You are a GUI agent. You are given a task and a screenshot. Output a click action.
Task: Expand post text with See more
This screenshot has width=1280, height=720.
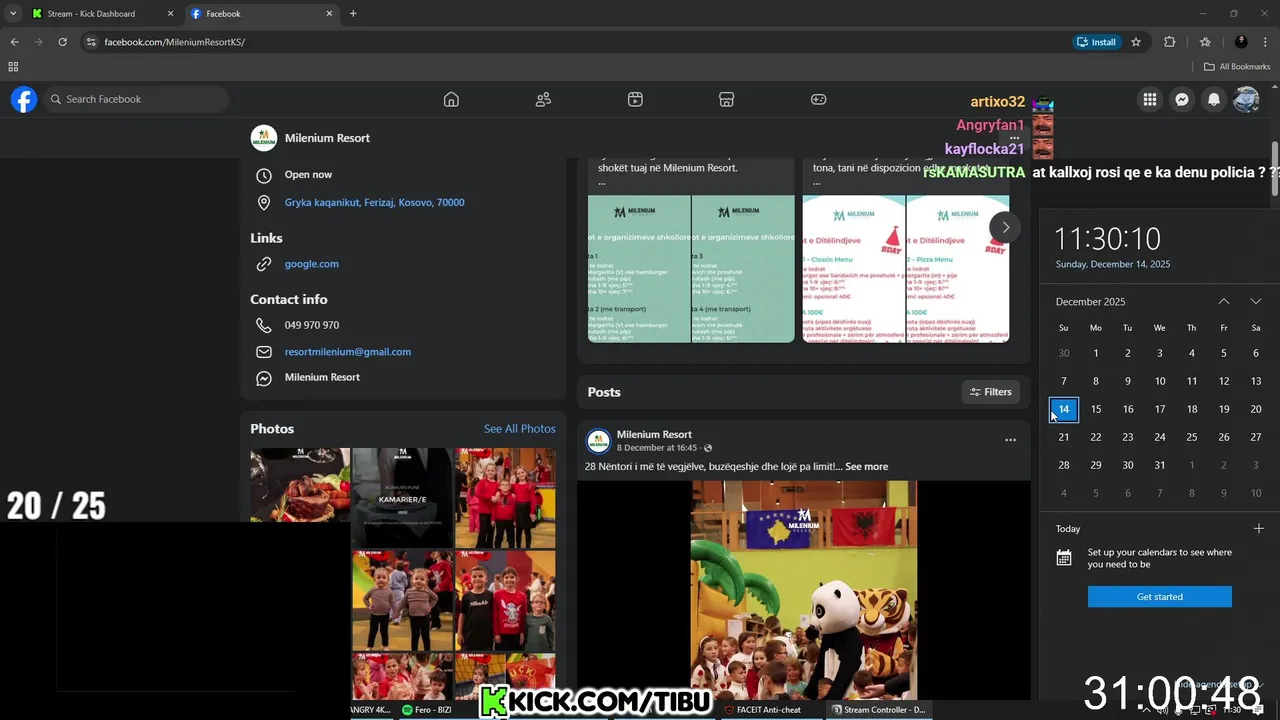pyautogui.click(x=866, y=467)
